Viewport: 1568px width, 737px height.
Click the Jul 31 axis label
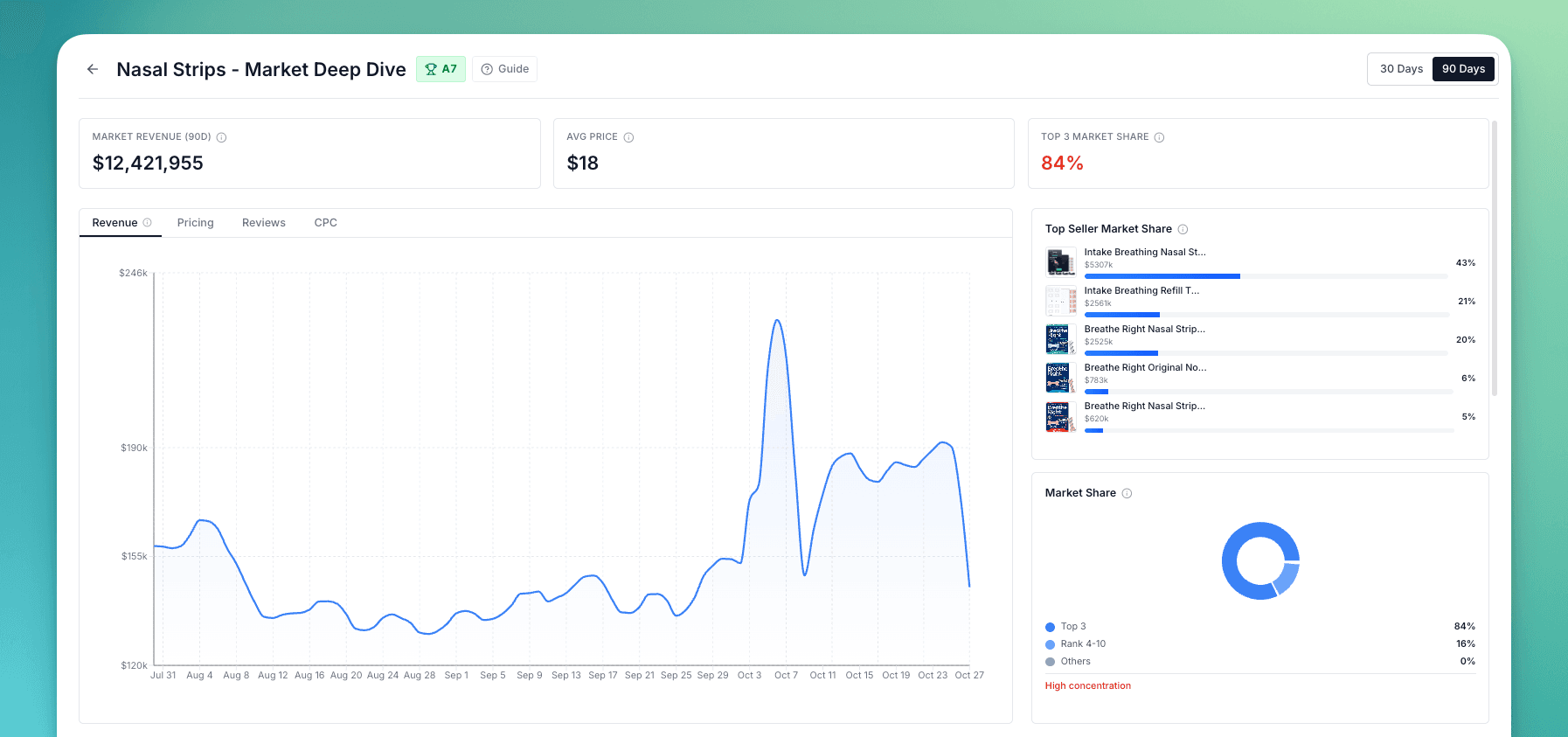click(163, 675)
